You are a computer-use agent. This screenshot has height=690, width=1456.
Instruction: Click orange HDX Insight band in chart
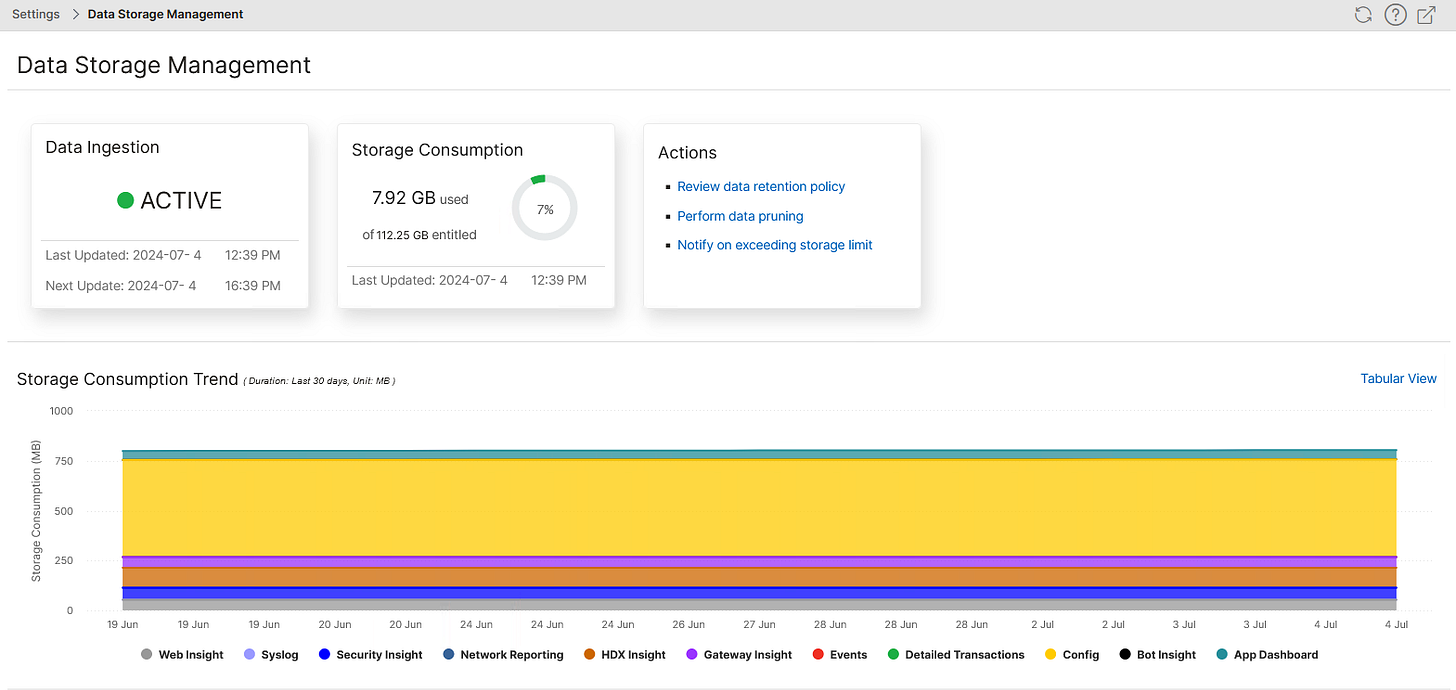759,577
